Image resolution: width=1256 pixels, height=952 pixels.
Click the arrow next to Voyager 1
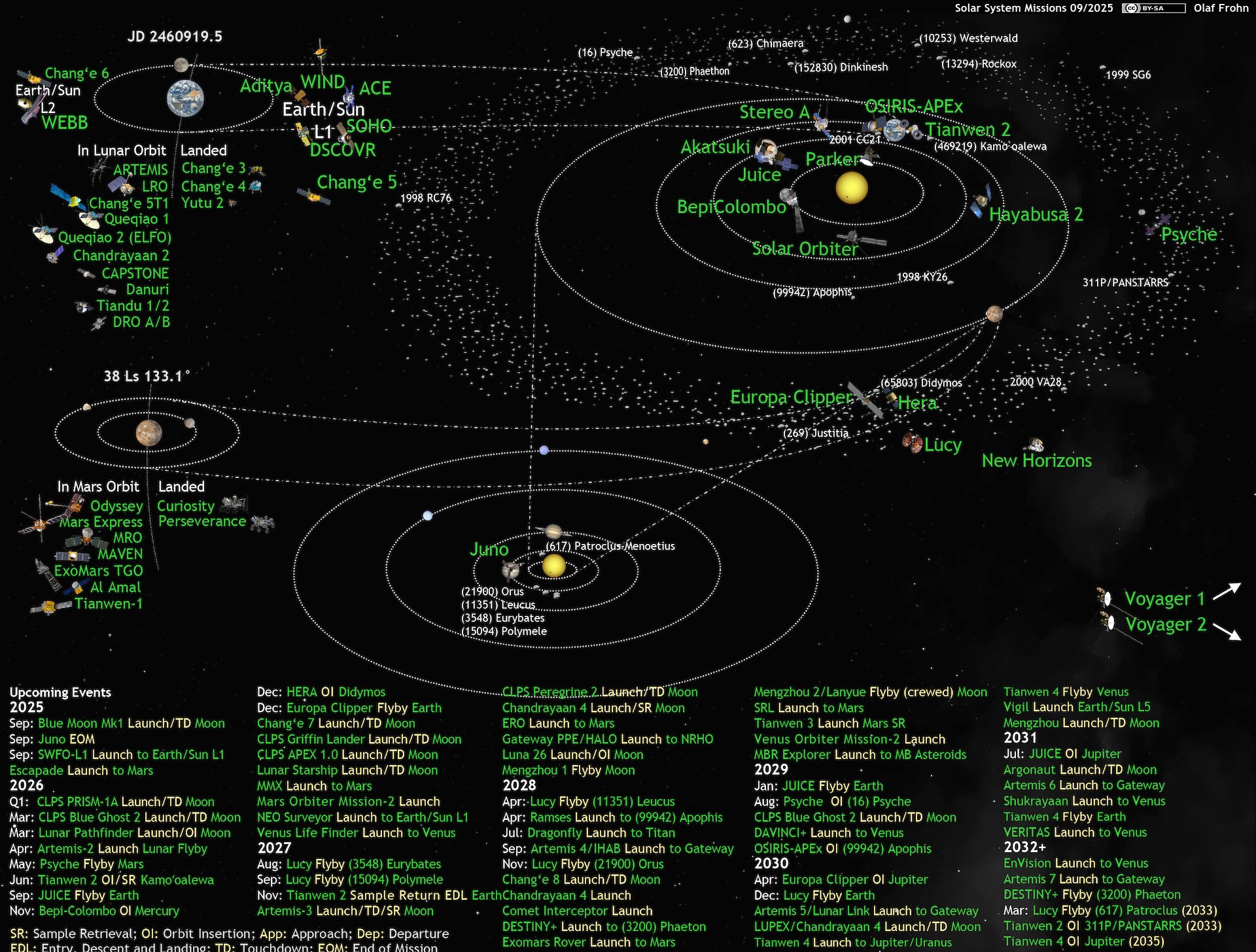(x=1227, y=590)
